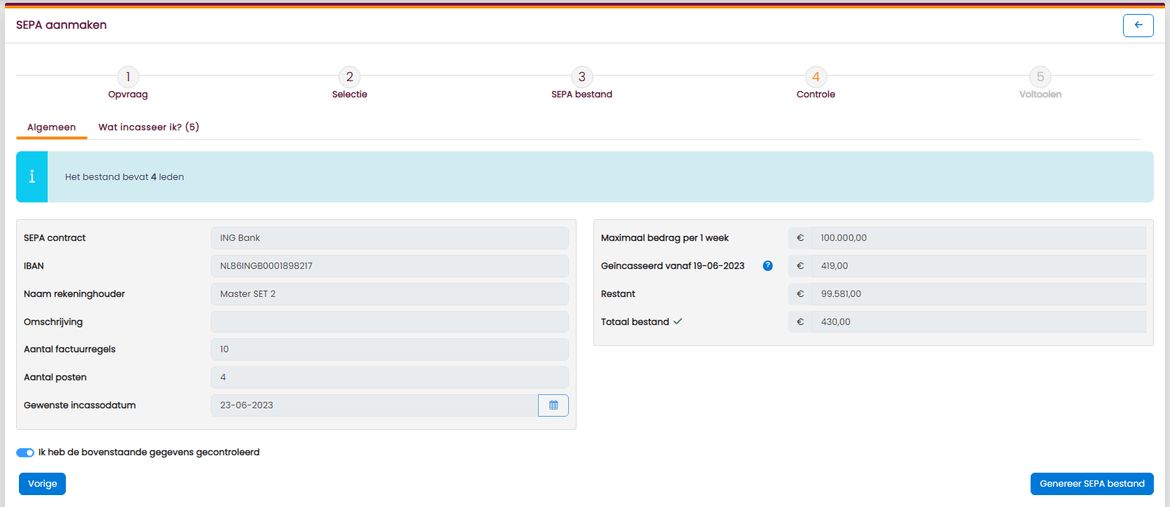Click the euro sign beside Maximaal bedrag
This screenshot has width=1170, height=507.
800,238
